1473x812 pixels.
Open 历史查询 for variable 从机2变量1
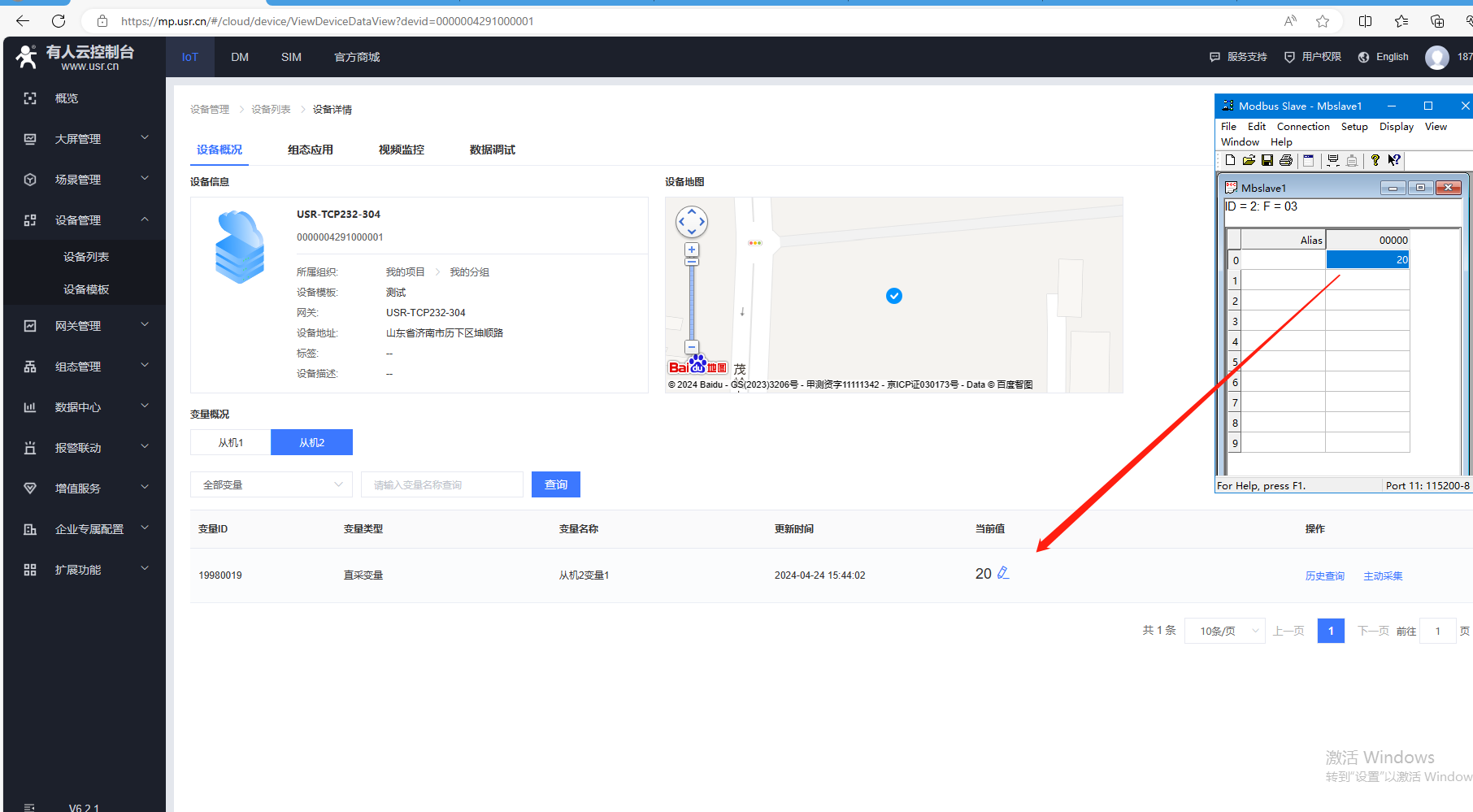click(1325, 575)
